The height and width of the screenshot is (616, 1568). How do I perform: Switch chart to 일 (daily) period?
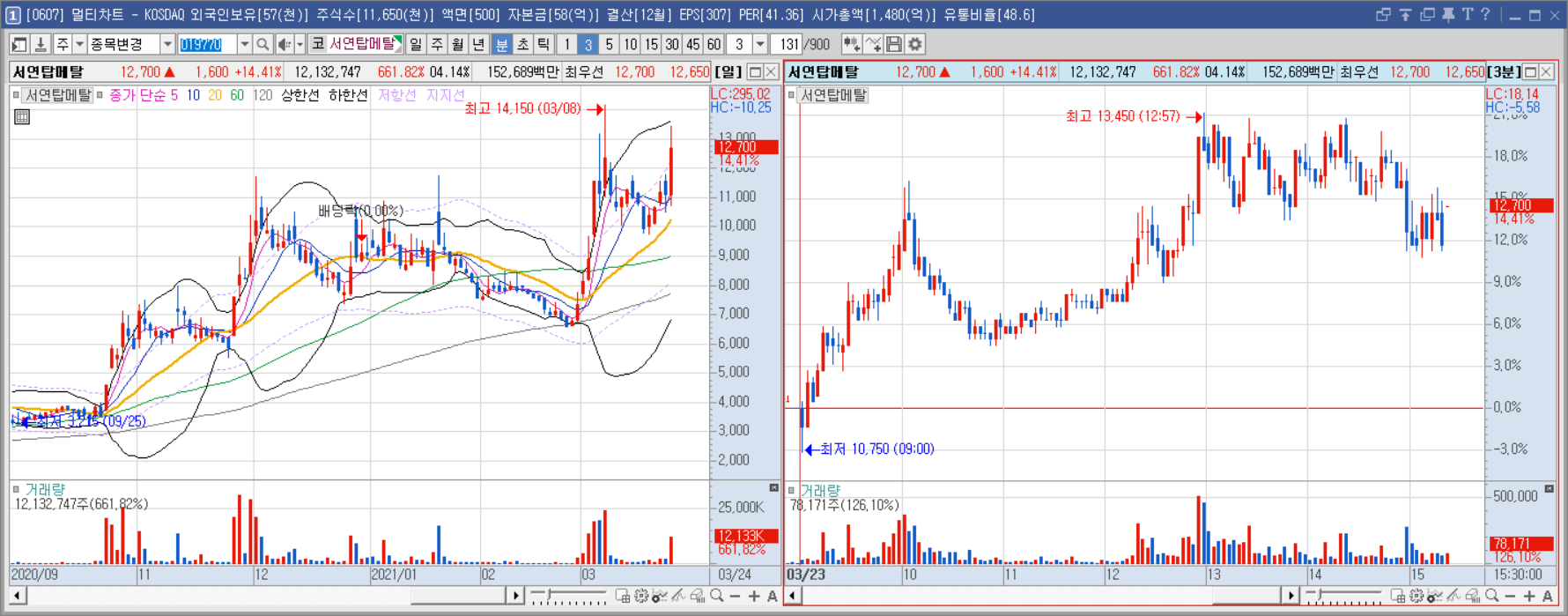click(416, 44)
